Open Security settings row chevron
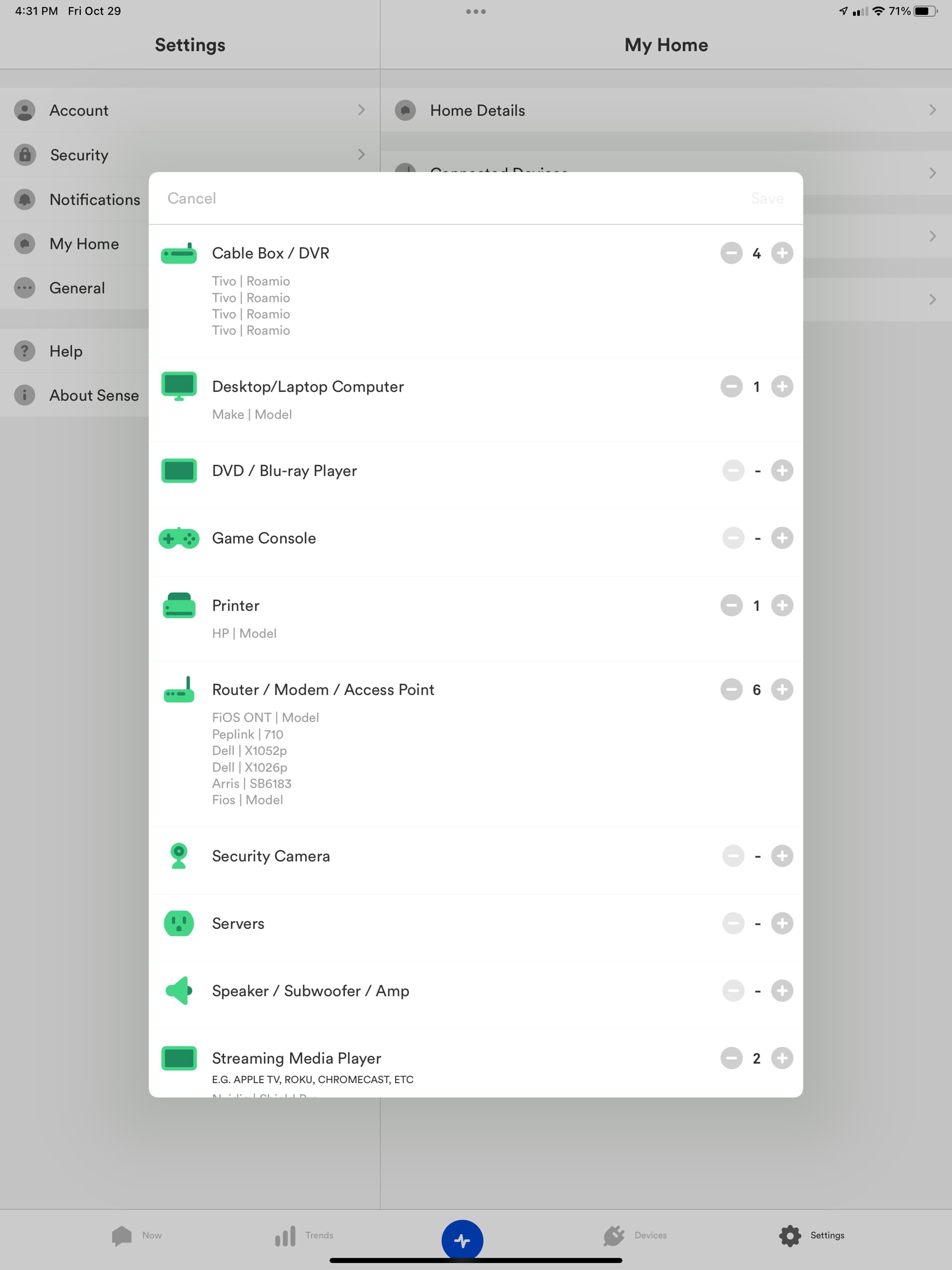 361,154
